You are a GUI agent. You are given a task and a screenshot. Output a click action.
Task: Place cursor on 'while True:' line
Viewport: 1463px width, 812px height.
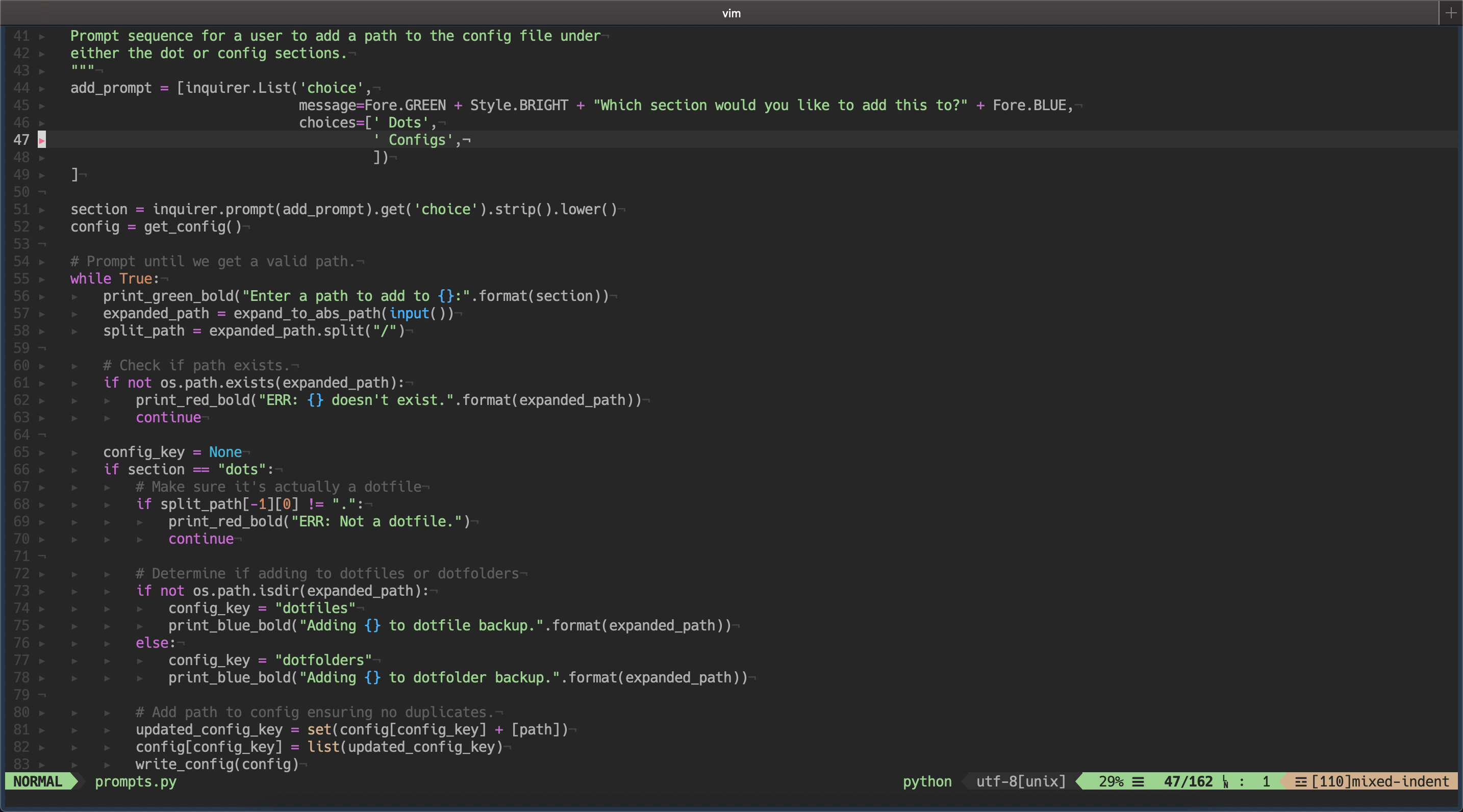pyautogui.click(x=114, y=279)
